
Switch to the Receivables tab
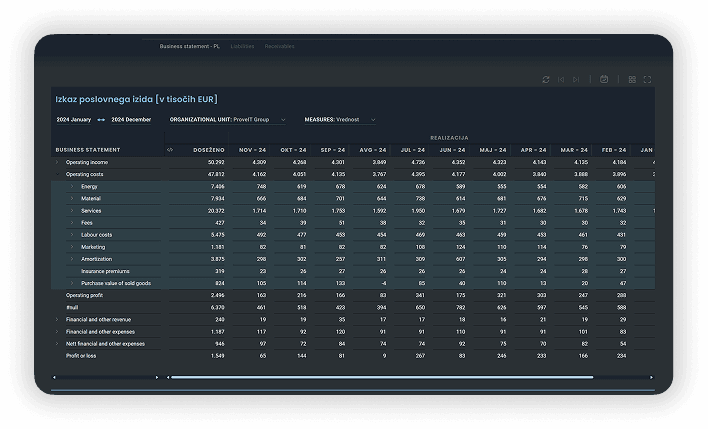279,46
